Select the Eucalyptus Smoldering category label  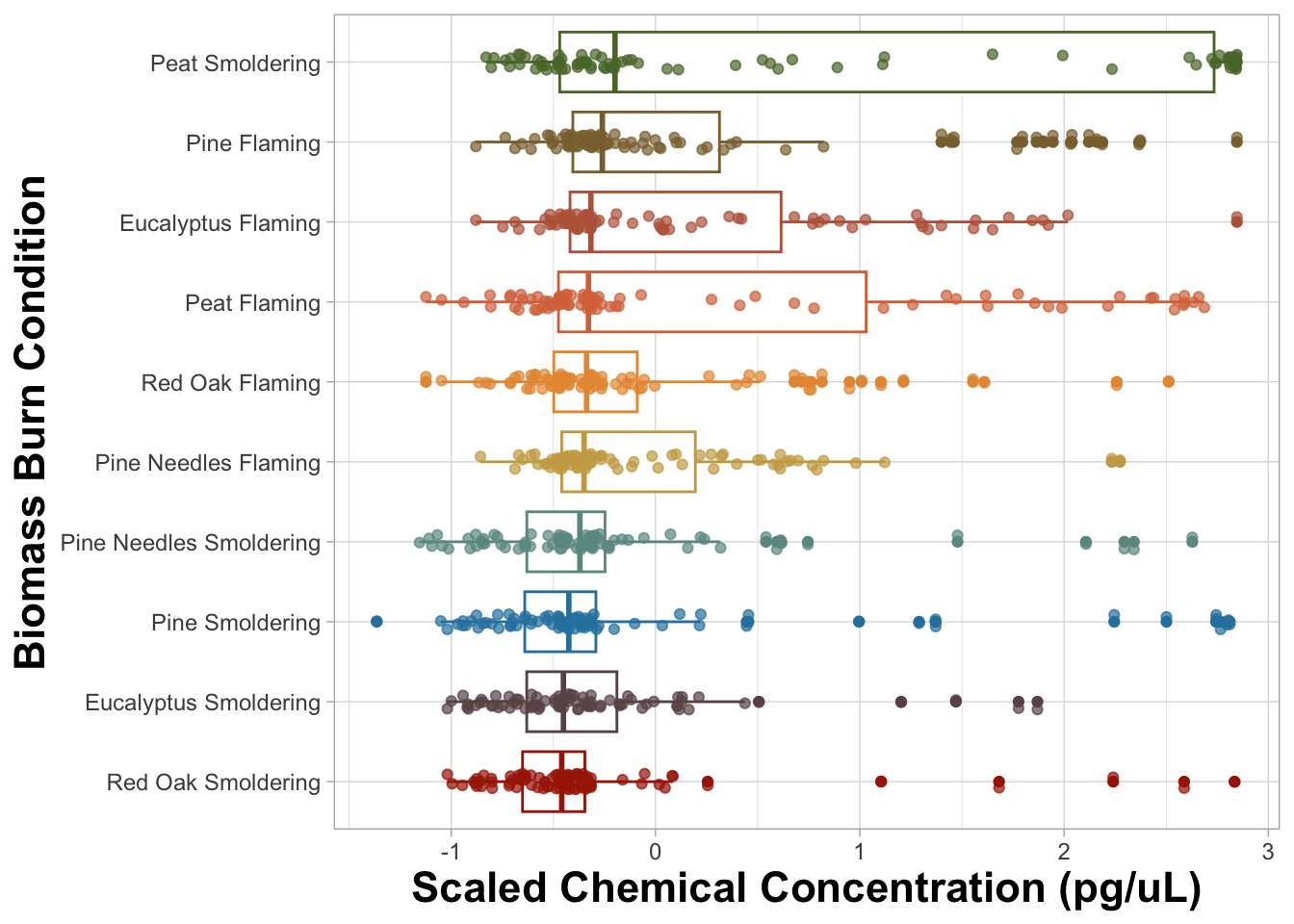coord(202,703)
